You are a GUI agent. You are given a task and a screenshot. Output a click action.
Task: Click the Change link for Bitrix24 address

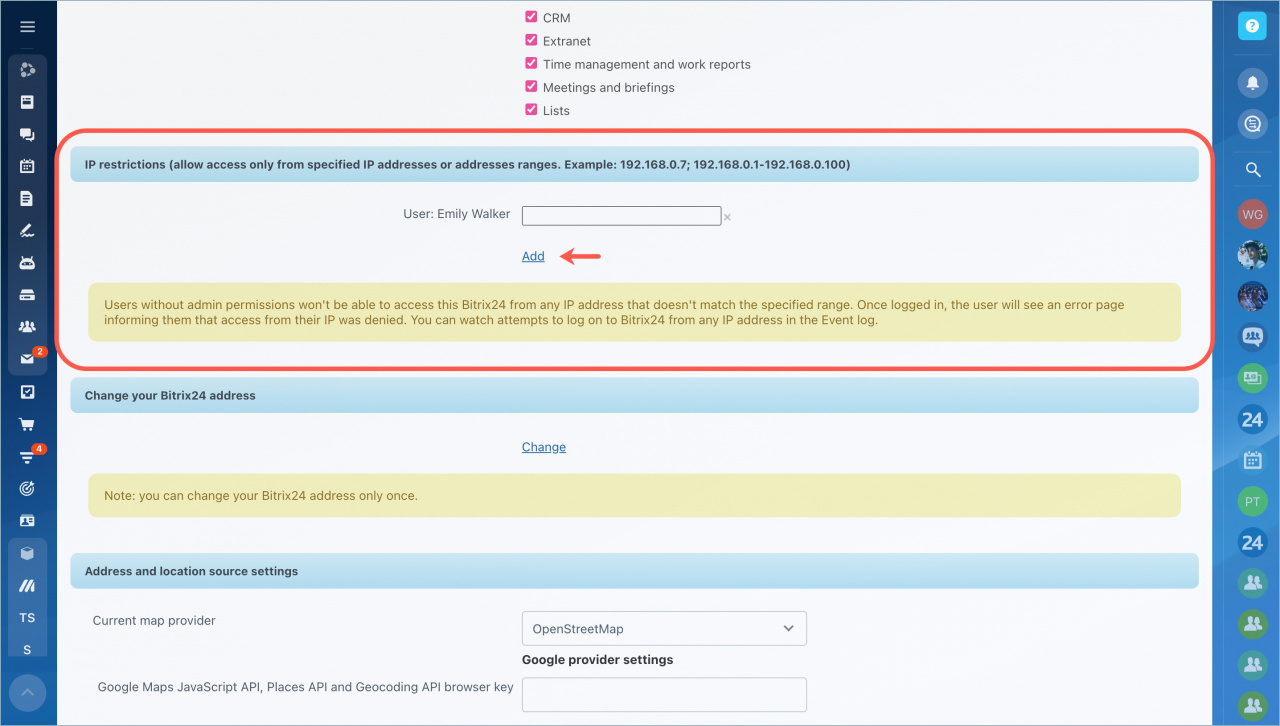point(544,447)
